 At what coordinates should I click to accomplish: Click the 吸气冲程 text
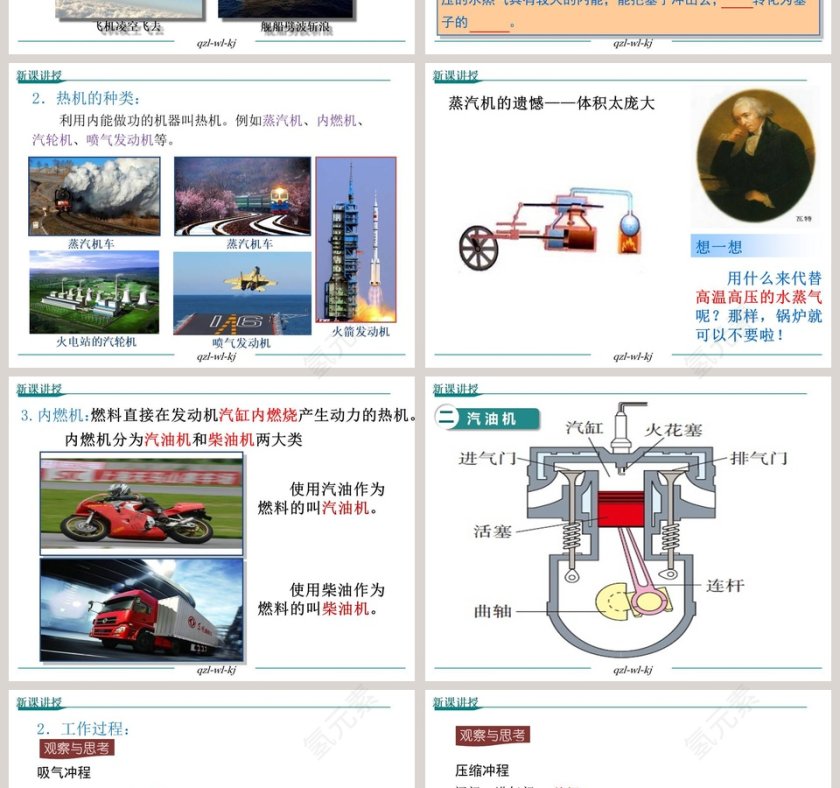point(64,772)
